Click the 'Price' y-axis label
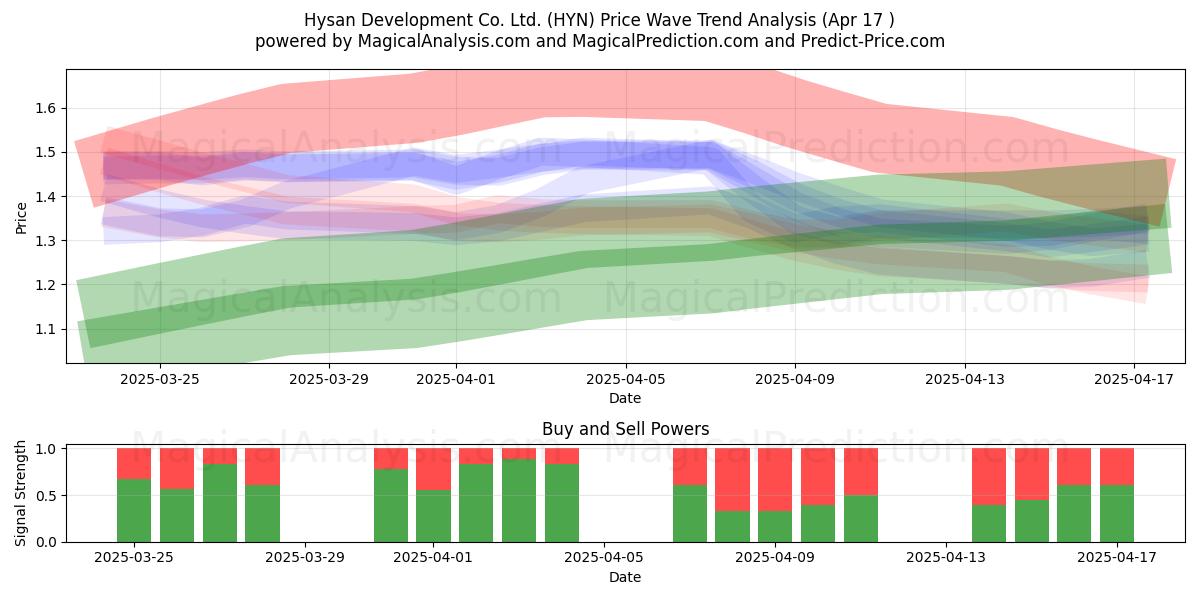 click(x=22, y=217)
